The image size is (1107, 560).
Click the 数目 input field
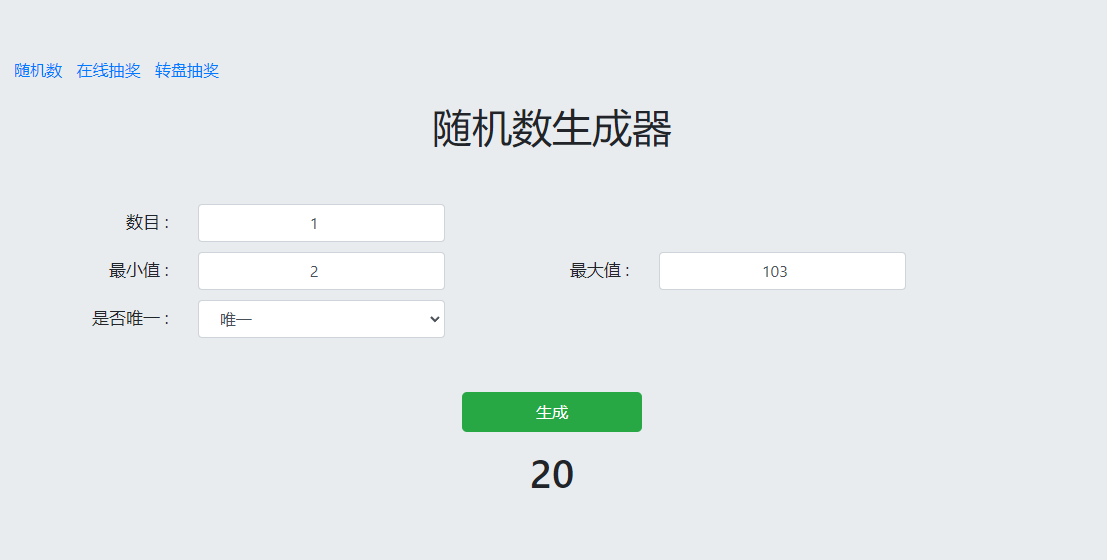tap(321, 223)
